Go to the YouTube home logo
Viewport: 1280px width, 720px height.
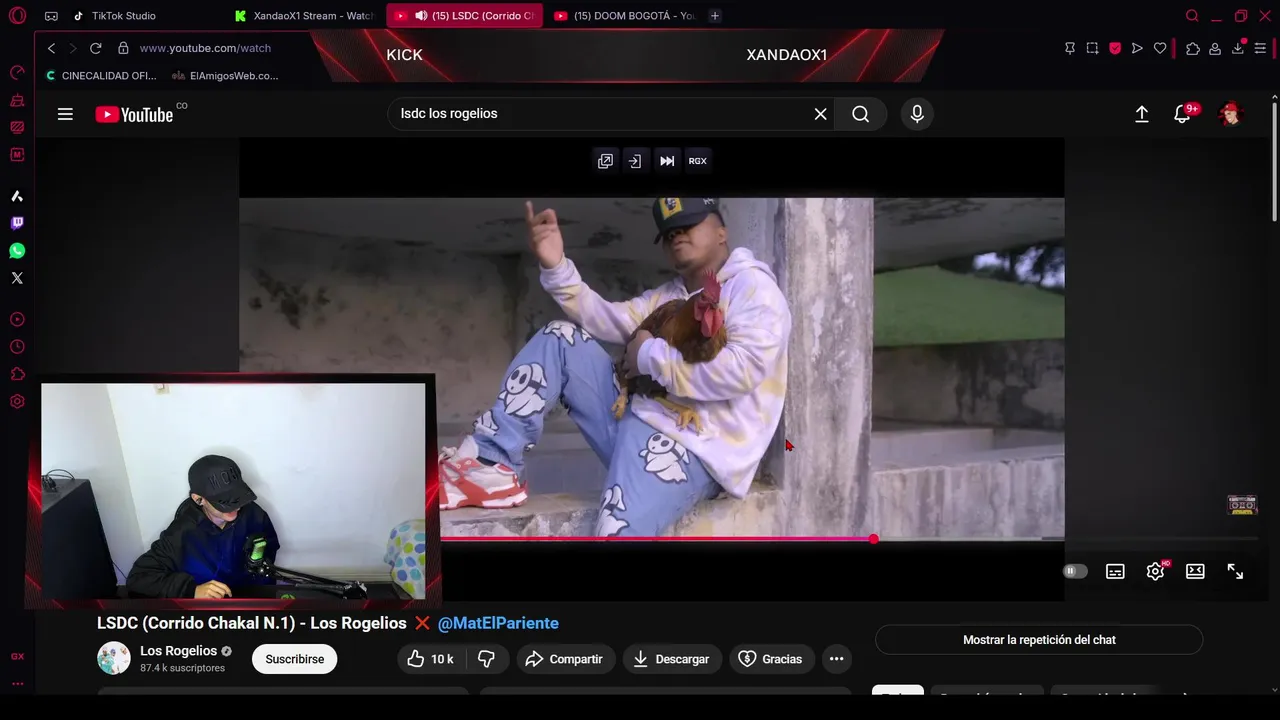pos(136,114)
